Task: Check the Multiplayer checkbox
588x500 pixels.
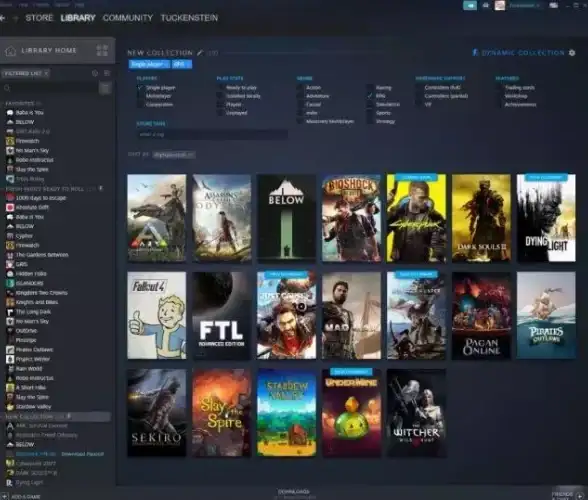Action: tap(140, 96)
